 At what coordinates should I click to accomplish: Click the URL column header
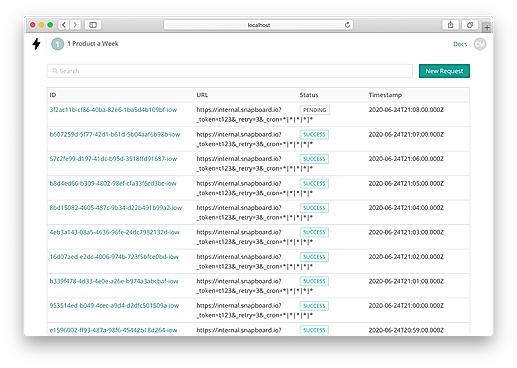point(202,95)
